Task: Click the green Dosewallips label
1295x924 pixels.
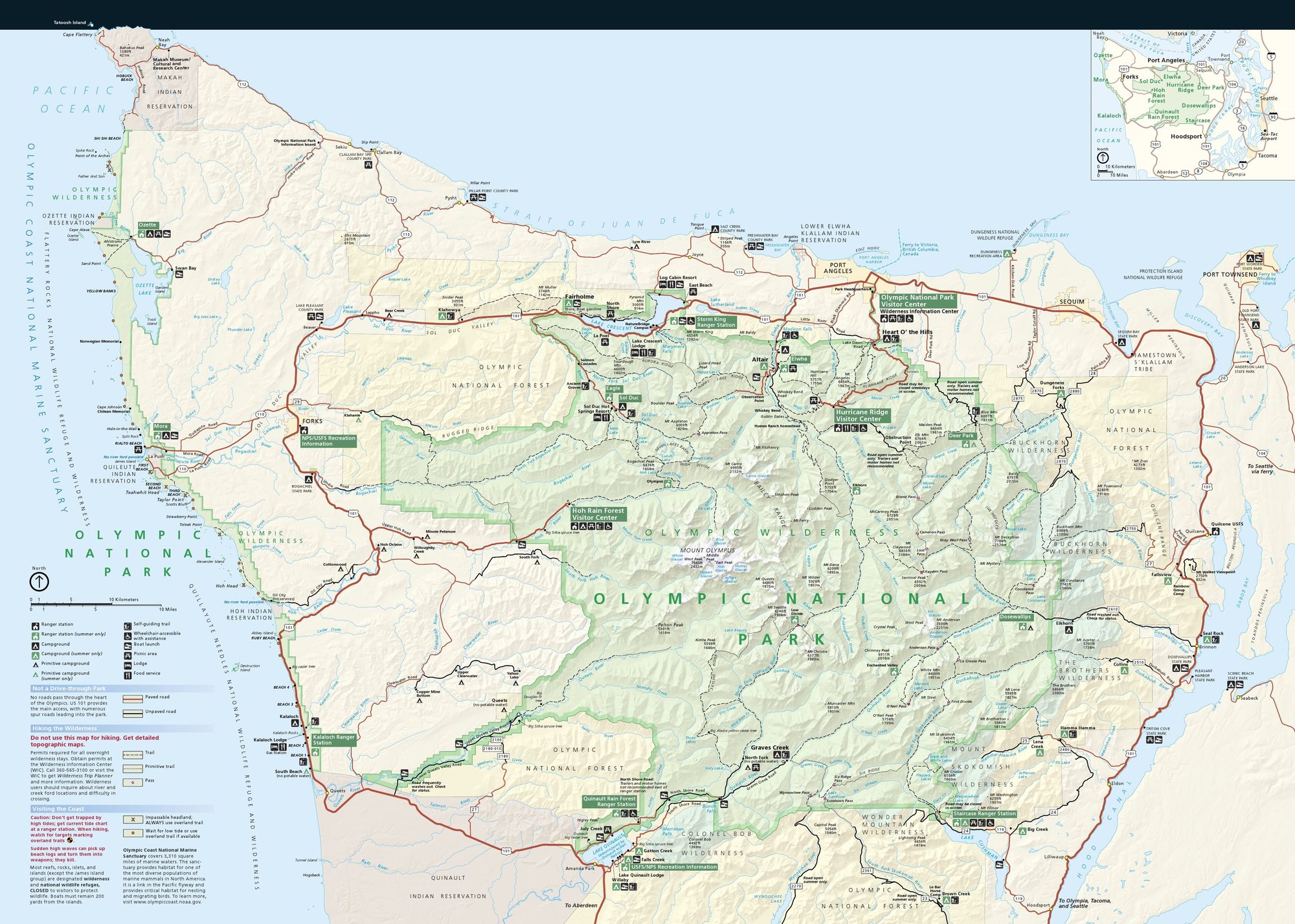Action: pos(1015,617)
